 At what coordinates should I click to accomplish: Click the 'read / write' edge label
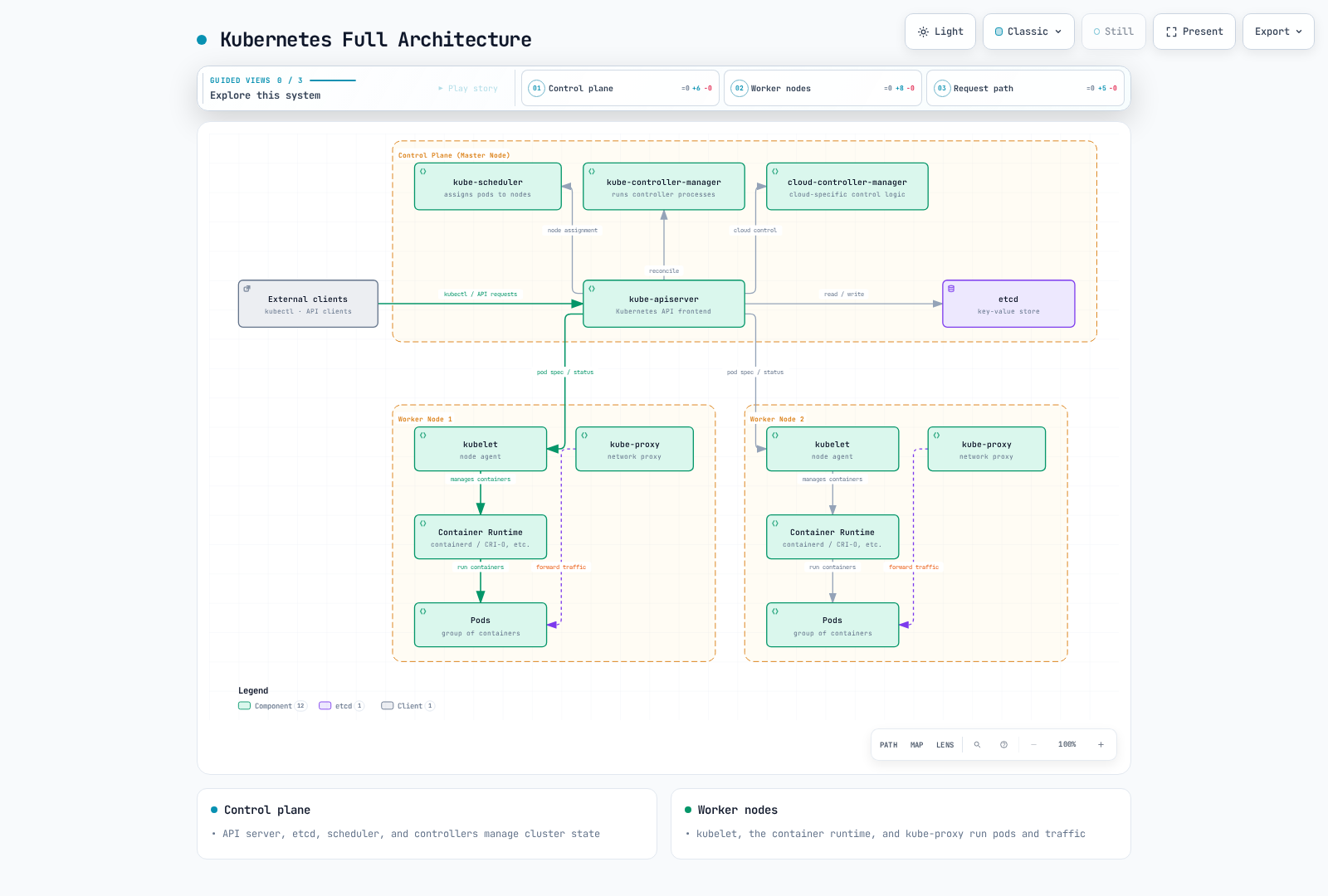[x=844, y=295]
